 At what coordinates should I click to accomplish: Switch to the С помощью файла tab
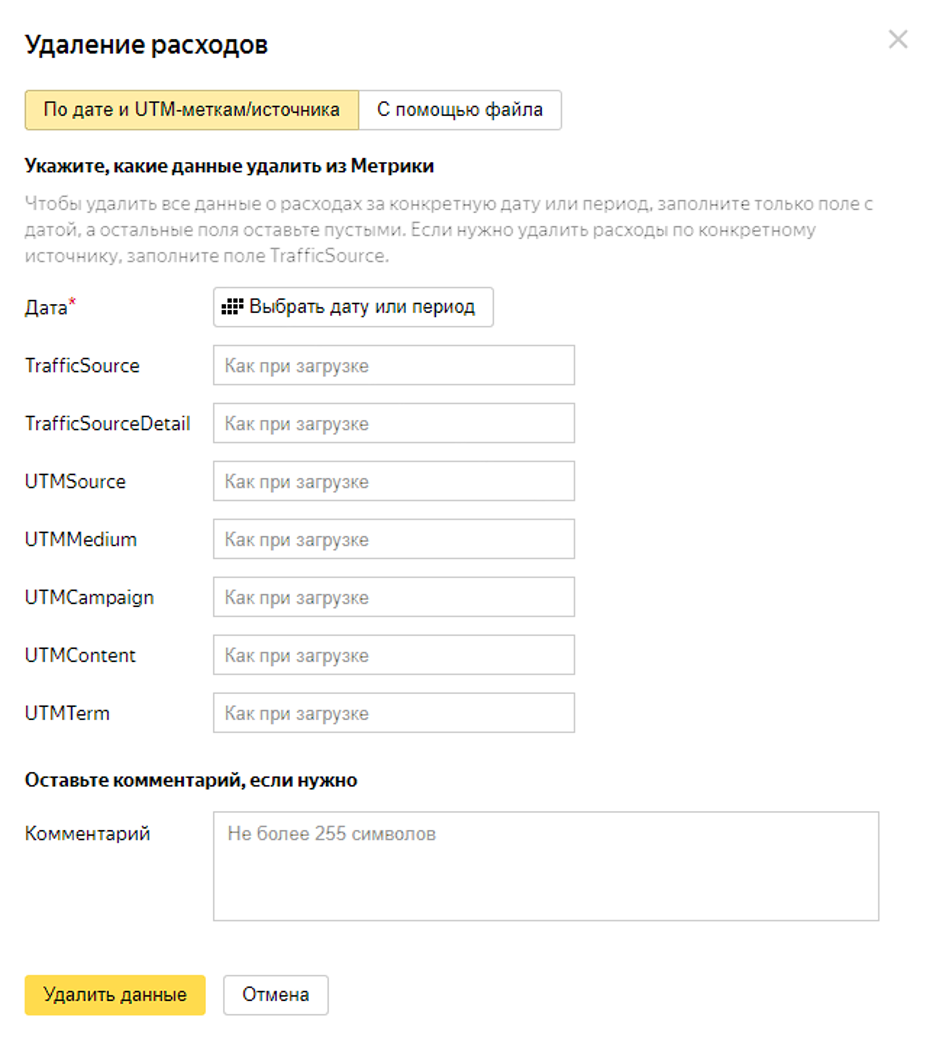pos(460,110)
